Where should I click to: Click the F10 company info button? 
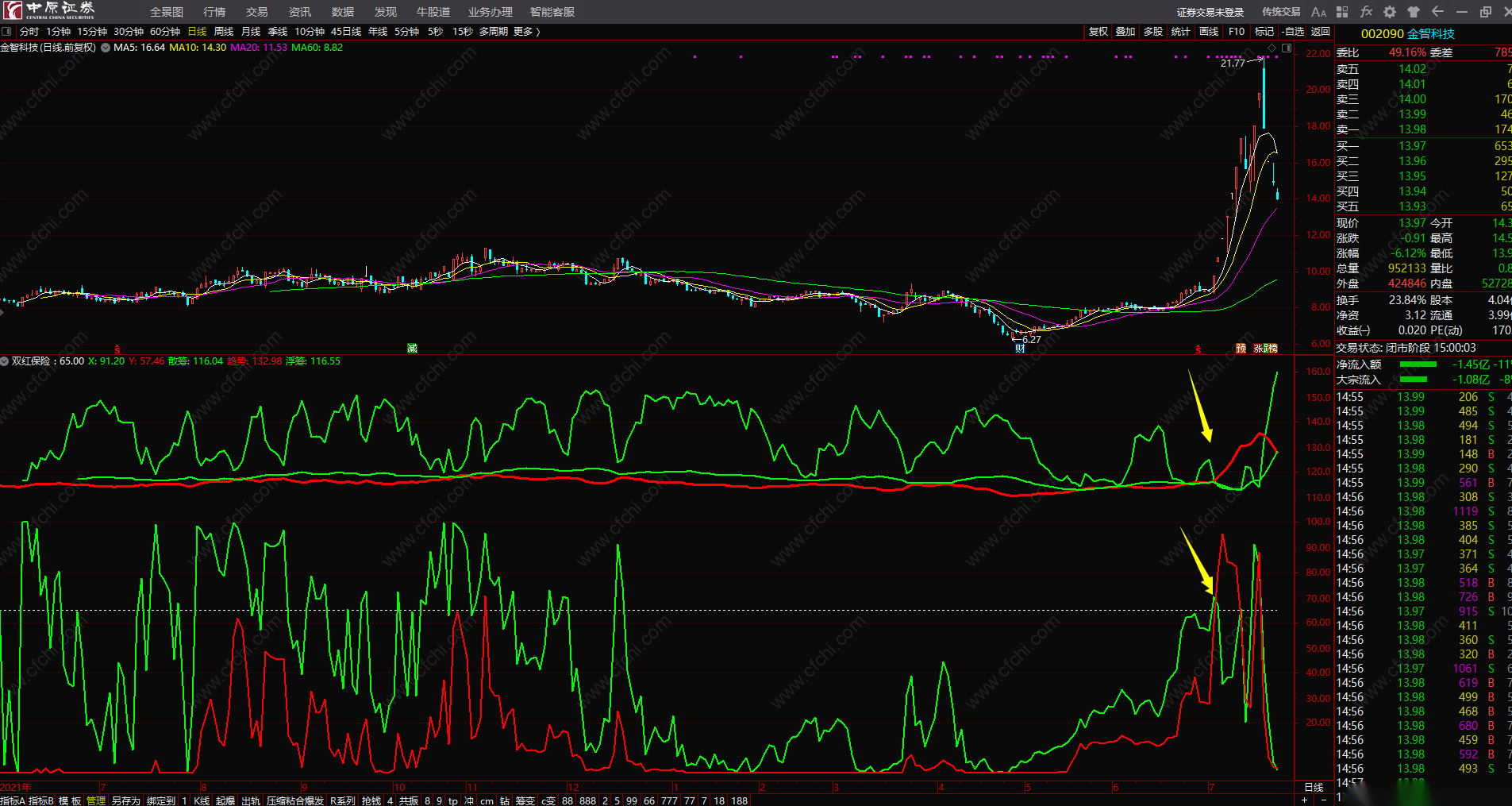coord(1237,32)
